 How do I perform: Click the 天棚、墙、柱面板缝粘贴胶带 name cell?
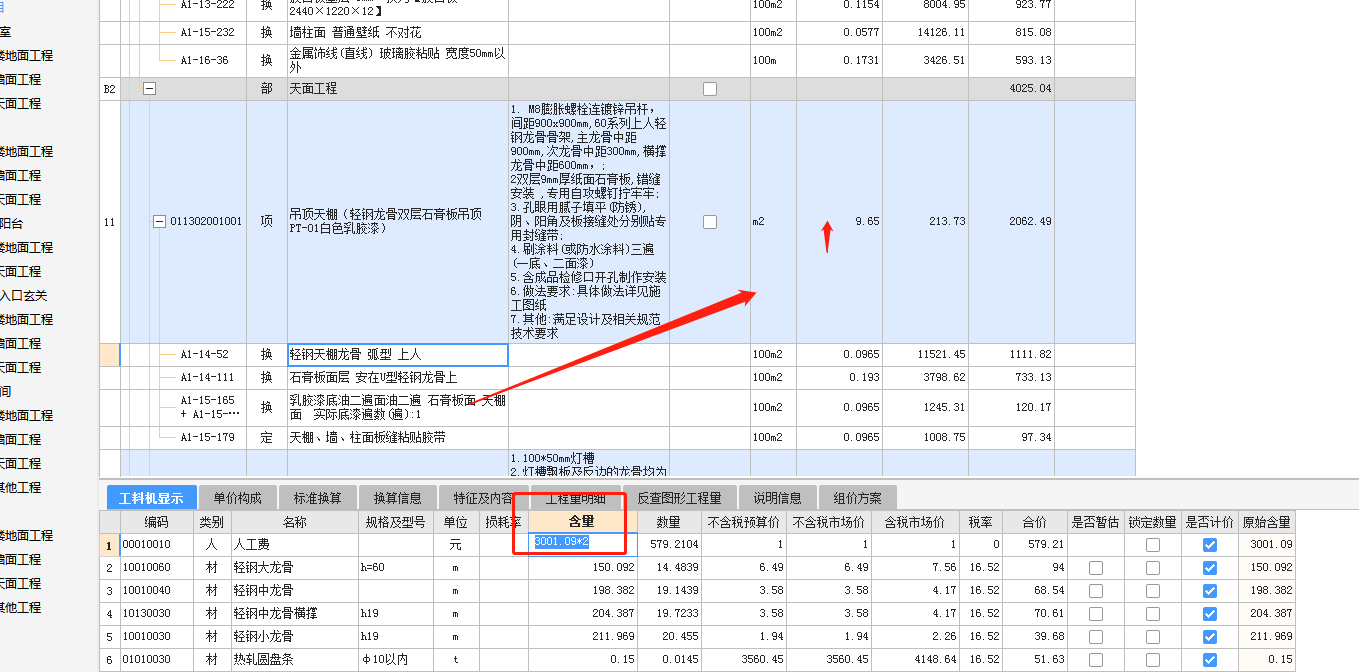pyautogui.click(x=398, y=438)
